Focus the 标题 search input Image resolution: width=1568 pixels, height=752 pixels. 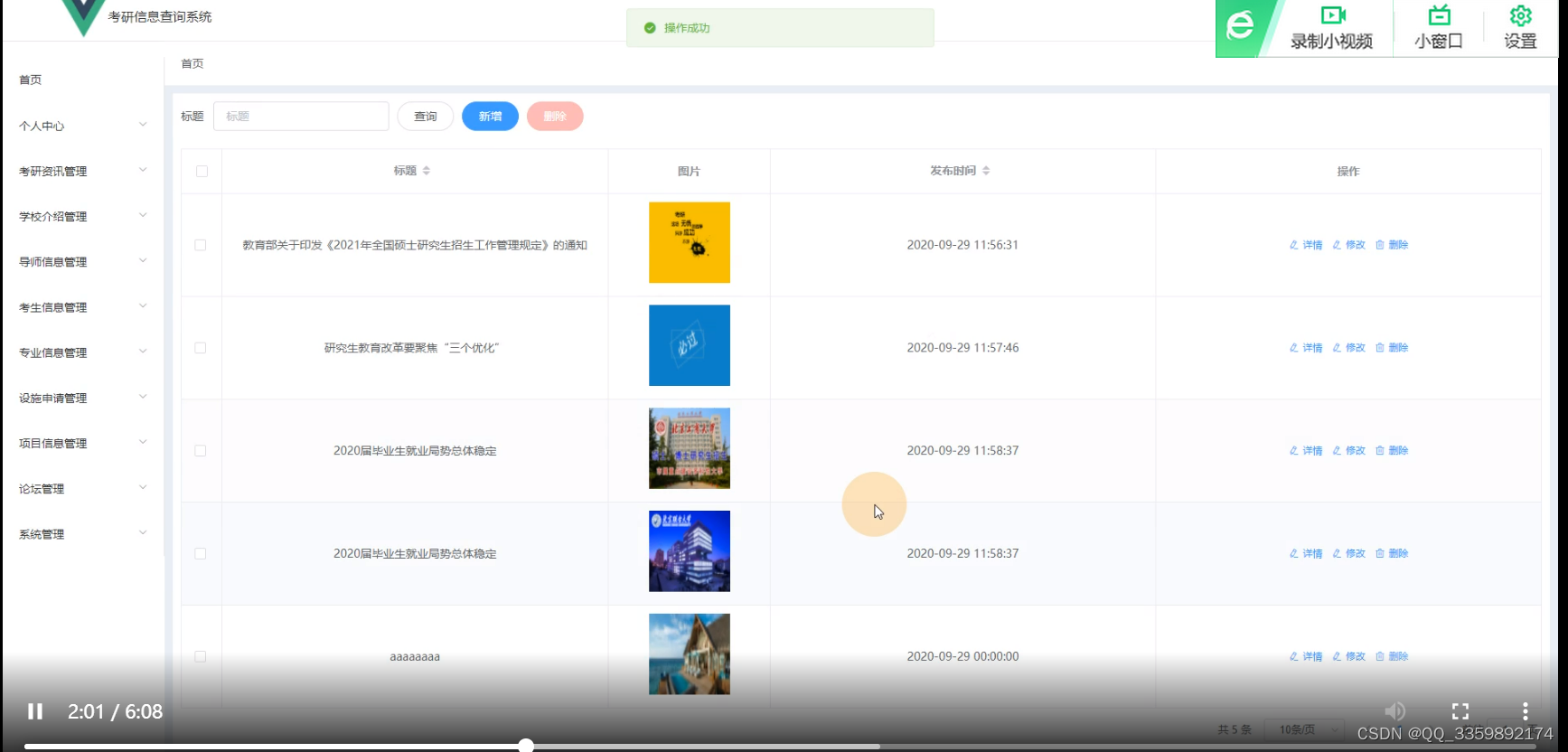(301, 117)
